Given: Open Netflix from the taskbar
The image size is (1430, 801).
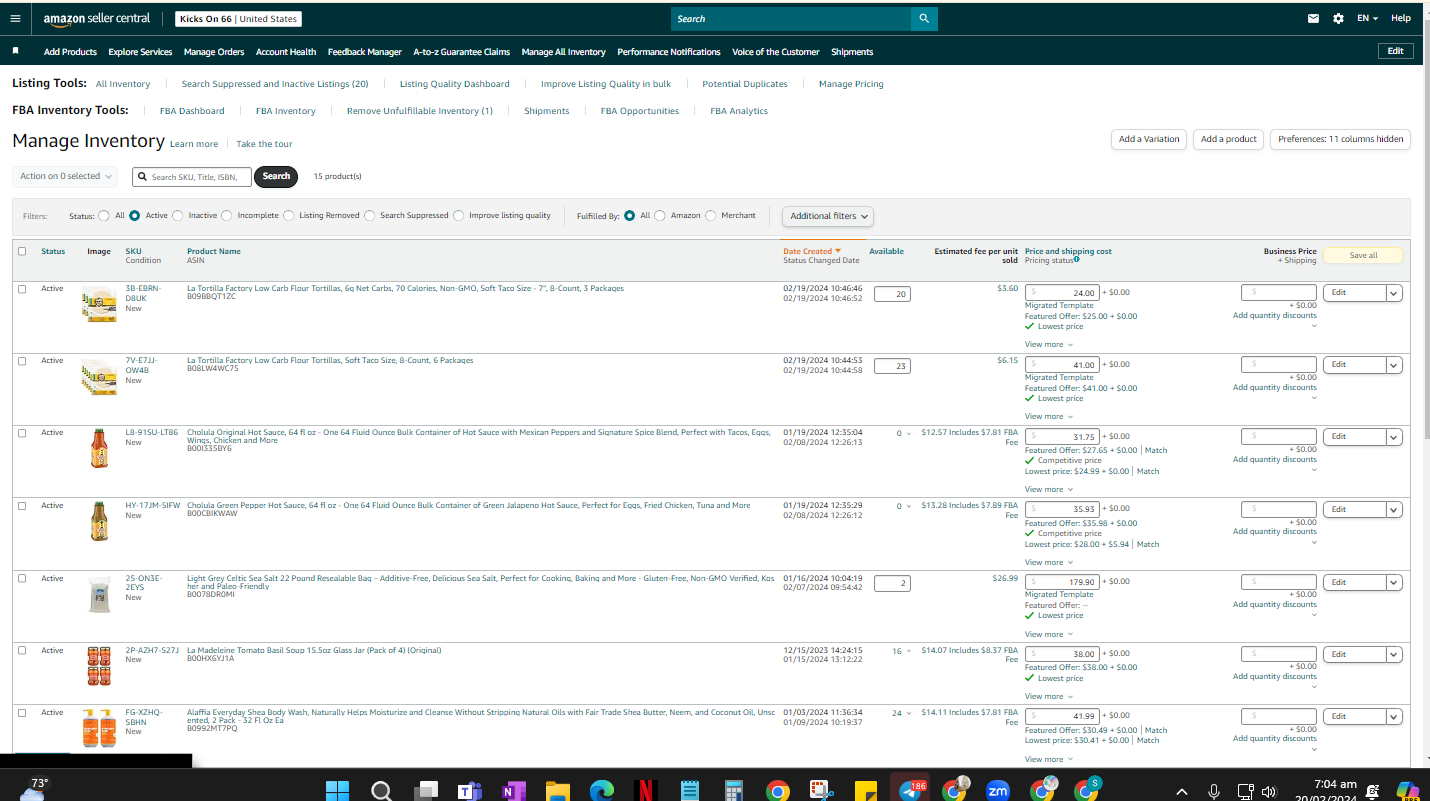Looking at the screenshot, I should (x=645, y=790).
